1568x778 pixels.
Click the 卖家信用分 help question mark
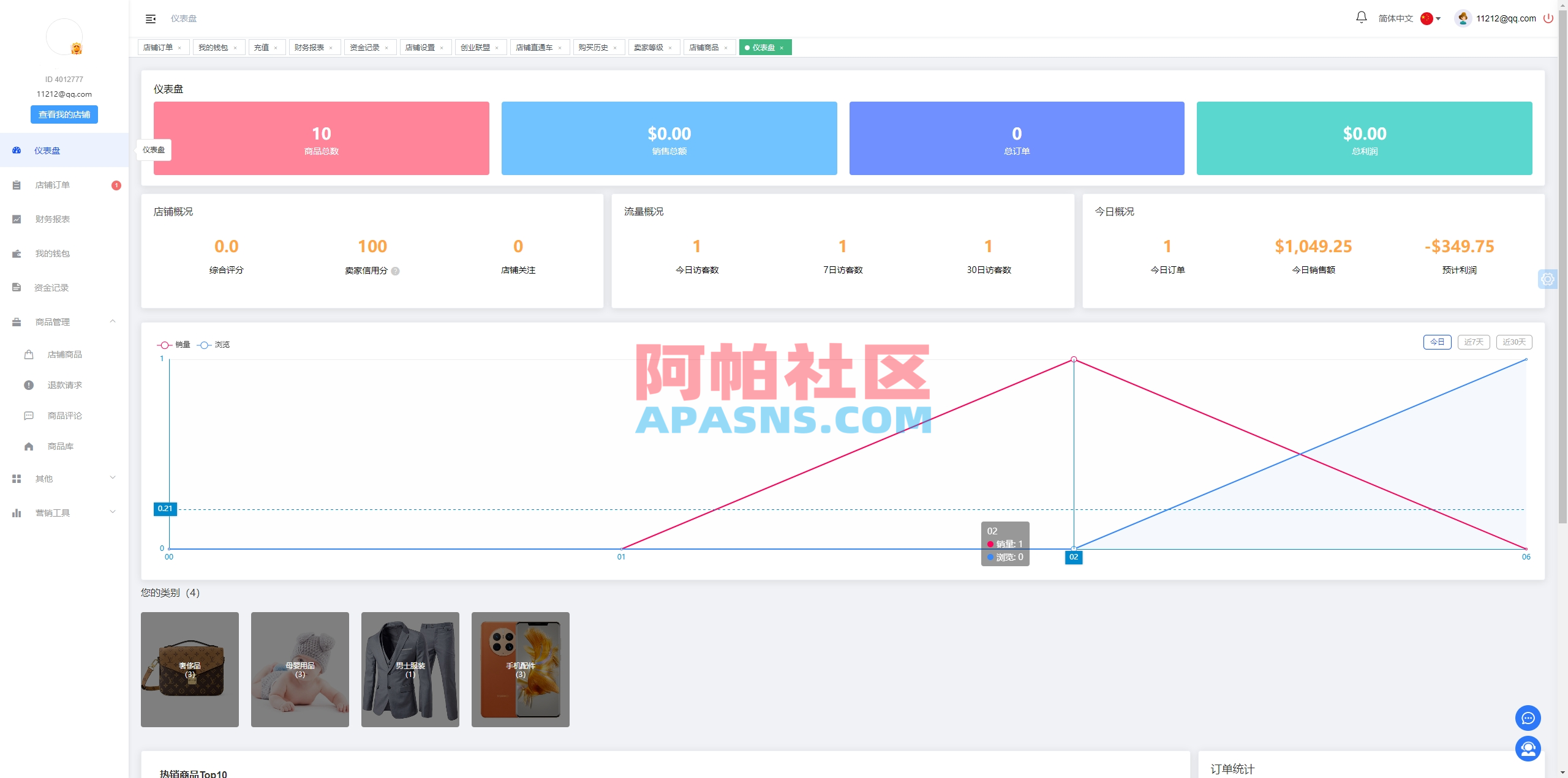point(396,270)
